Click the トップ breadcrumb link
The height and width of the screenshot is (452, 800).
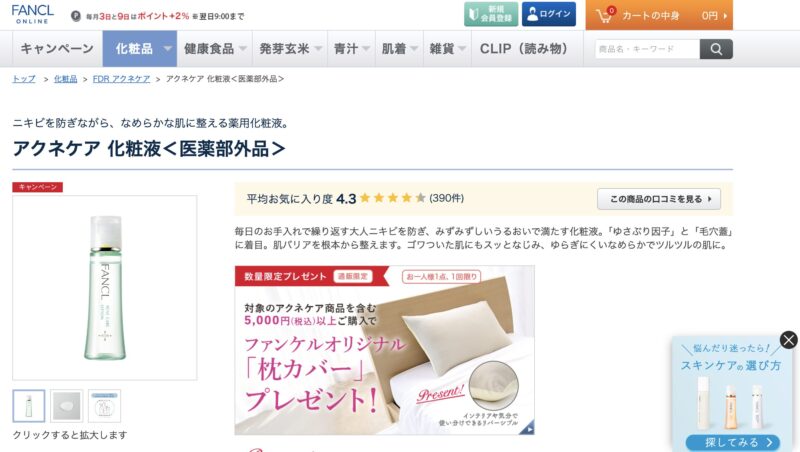pyautogui.click(x=24, y=79)
